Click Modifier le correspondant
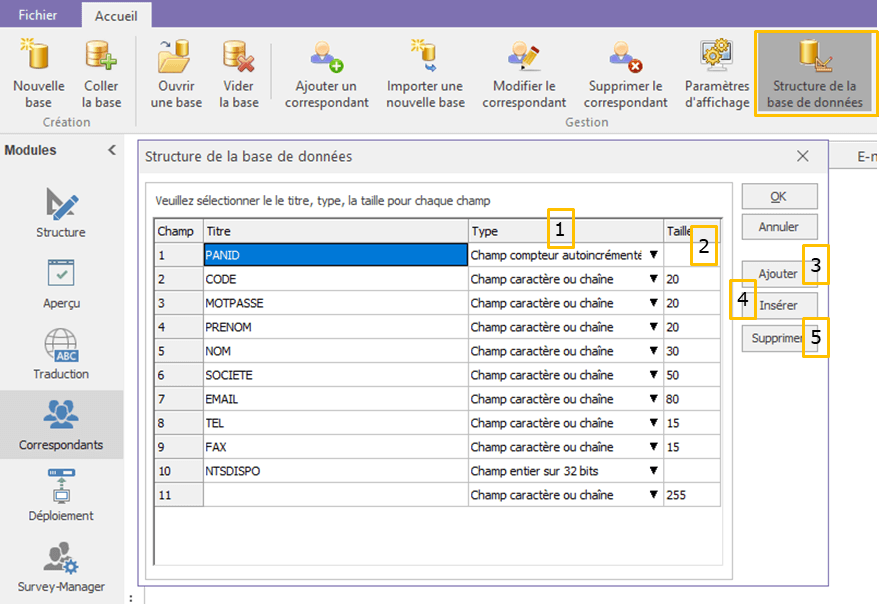879x604 pixels. tap(524, 74)
